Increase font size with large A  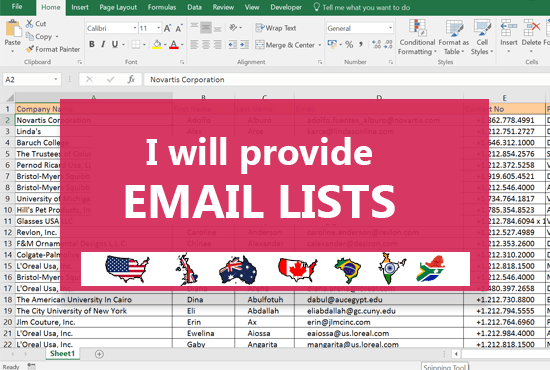[x=167, y=28]
